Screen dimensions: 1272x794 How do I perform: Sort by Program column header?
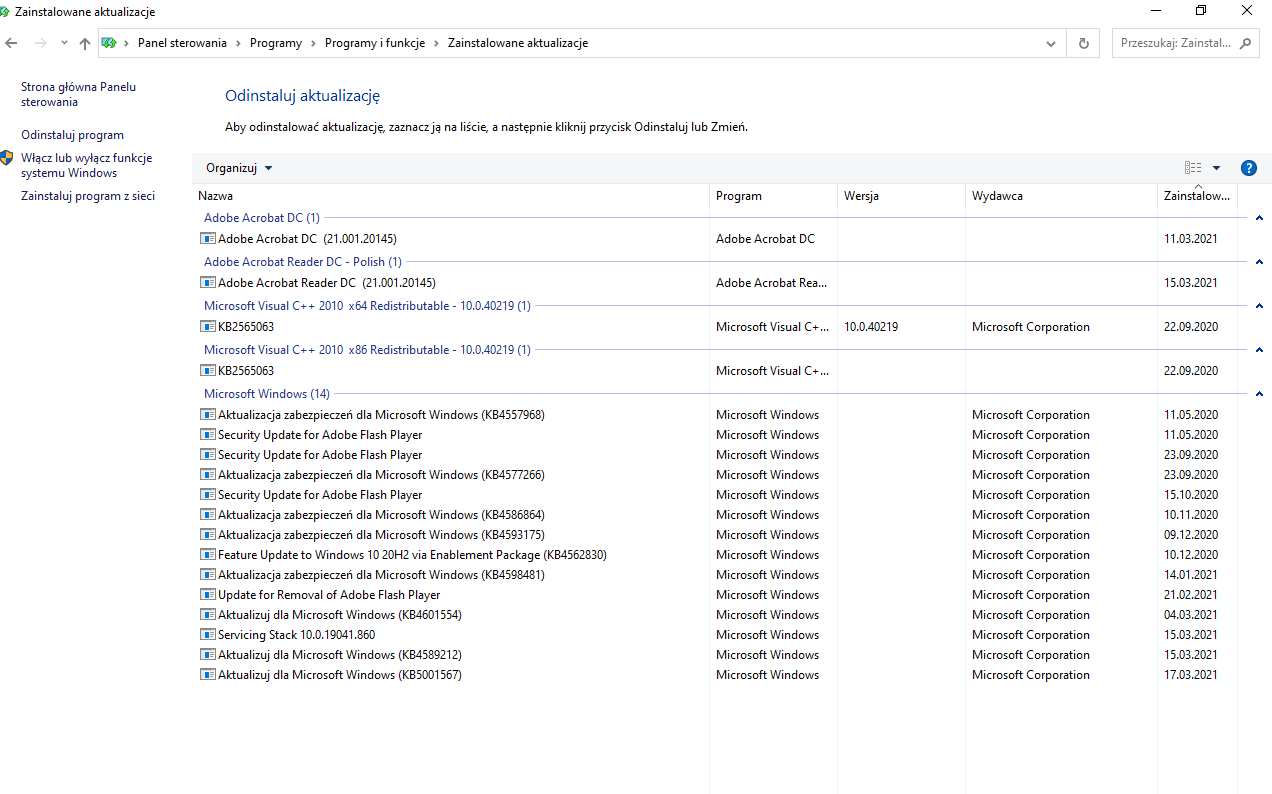[x=774, y=196]
